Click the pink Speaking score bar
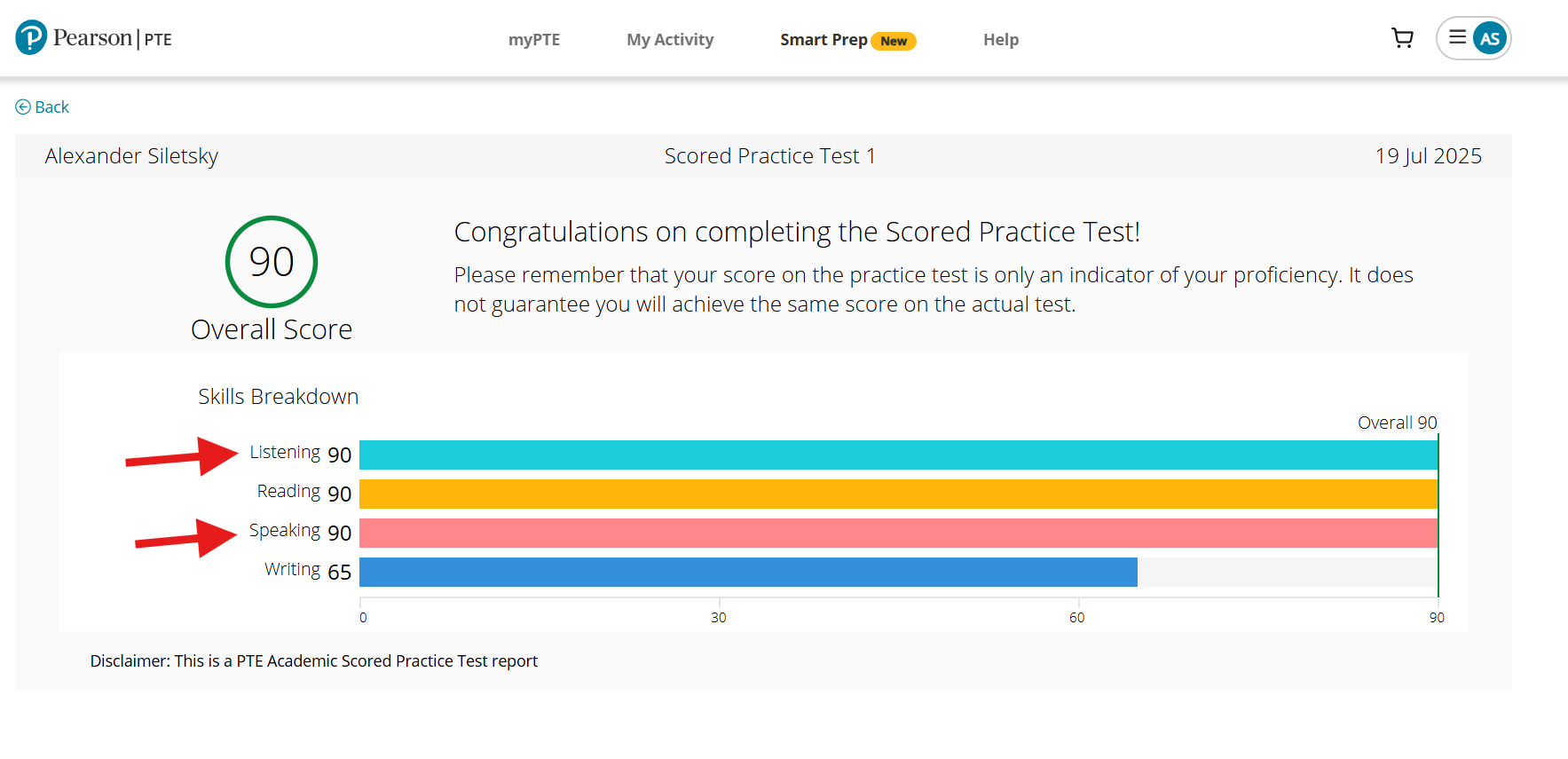This screenshot has width=1568, height=759. coord(898,533)
